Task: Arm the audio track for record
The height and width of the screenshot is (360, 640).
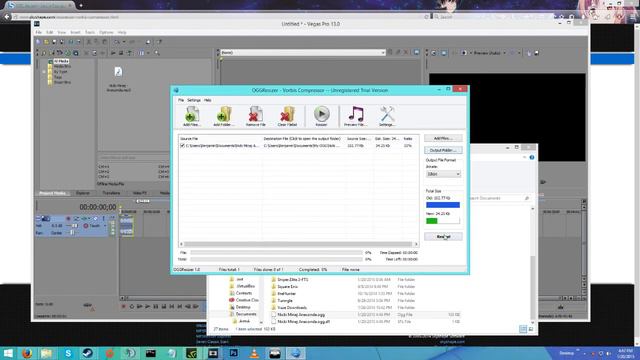Action: [x=68, y=218]
